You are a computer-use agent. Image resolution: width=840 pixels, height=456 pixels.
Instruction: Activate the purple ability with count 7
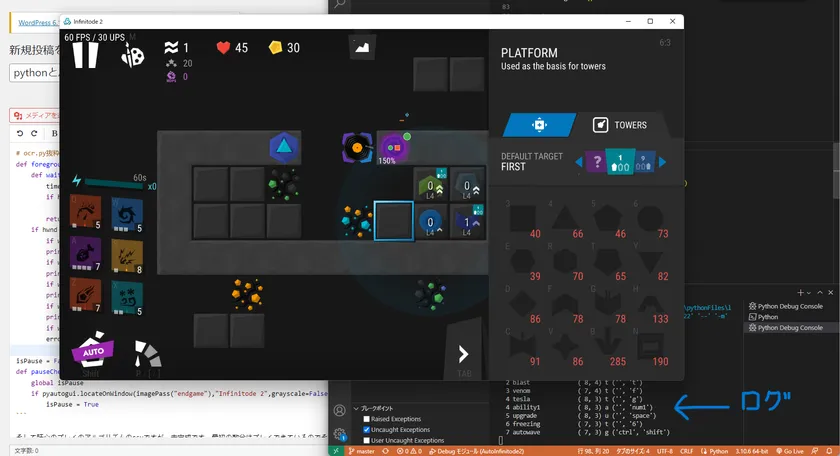86,253
